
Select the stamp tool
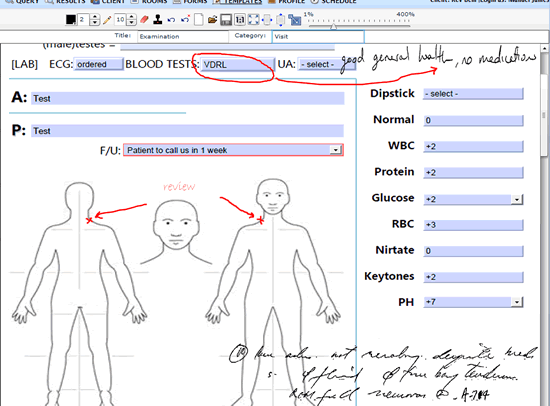[158, 20]
